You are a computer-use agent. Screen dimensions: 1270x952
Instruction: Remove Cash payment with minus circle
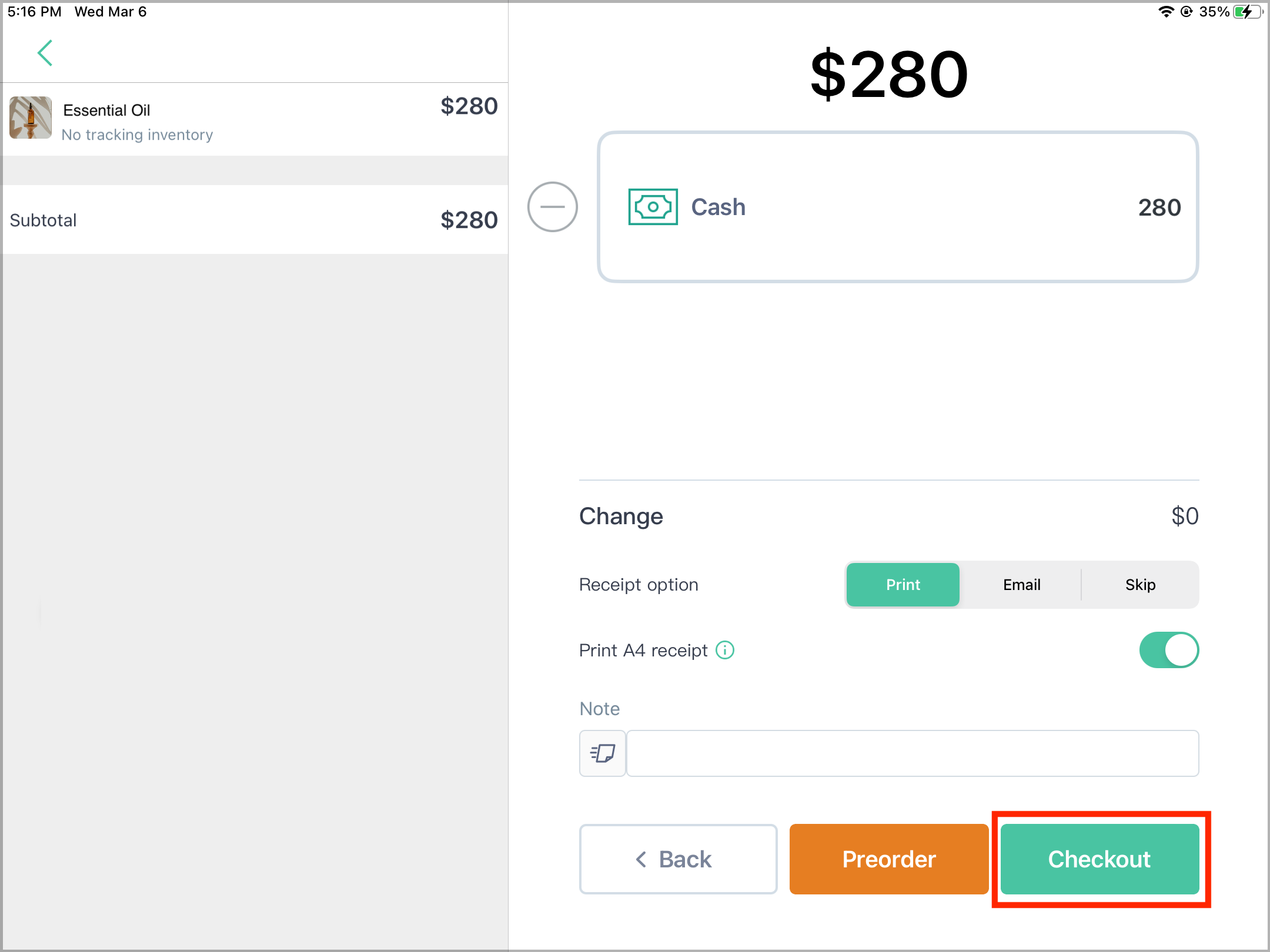click(552, 207)
